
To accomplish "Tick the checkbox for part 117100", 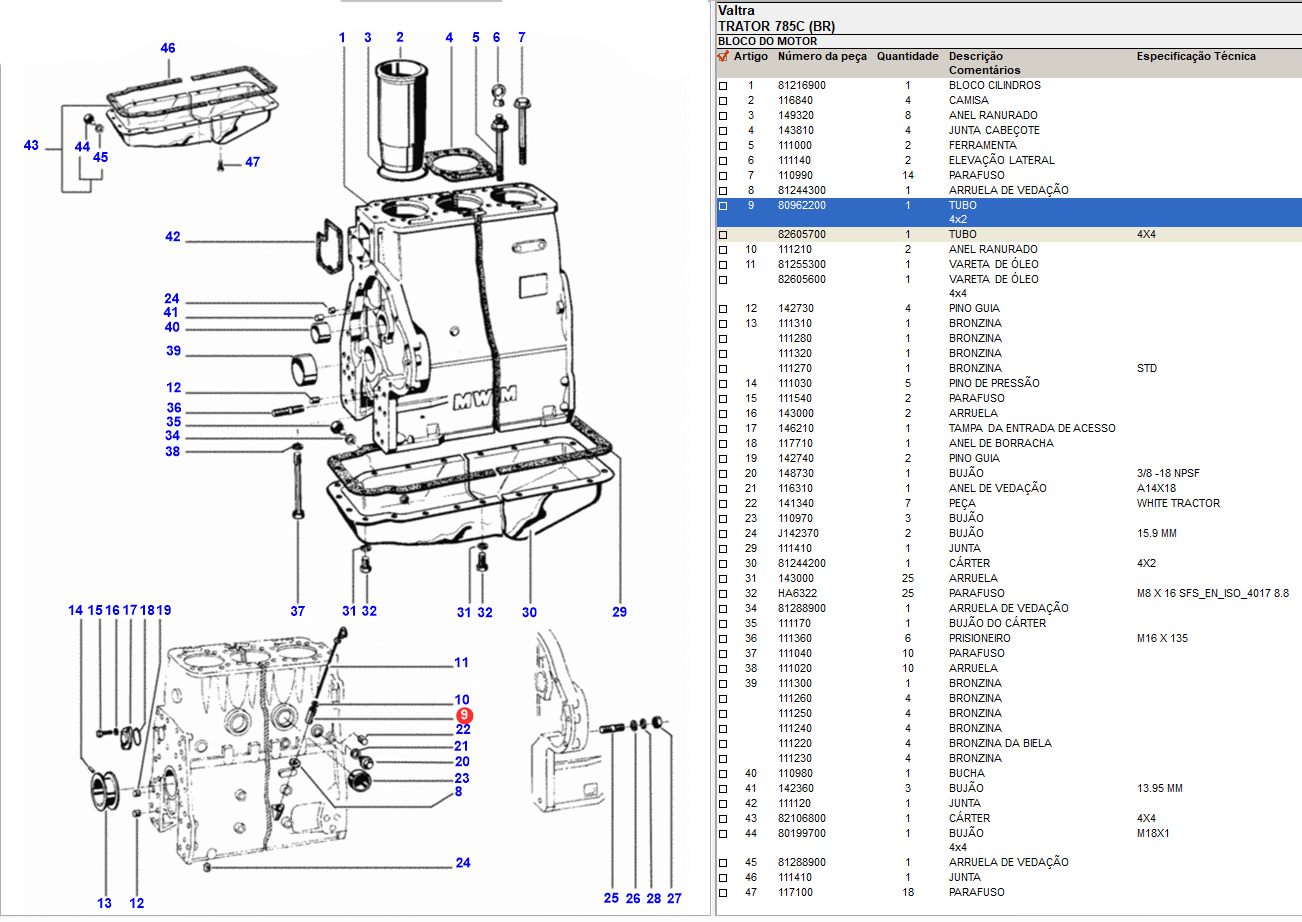I will tap(723, 893).
